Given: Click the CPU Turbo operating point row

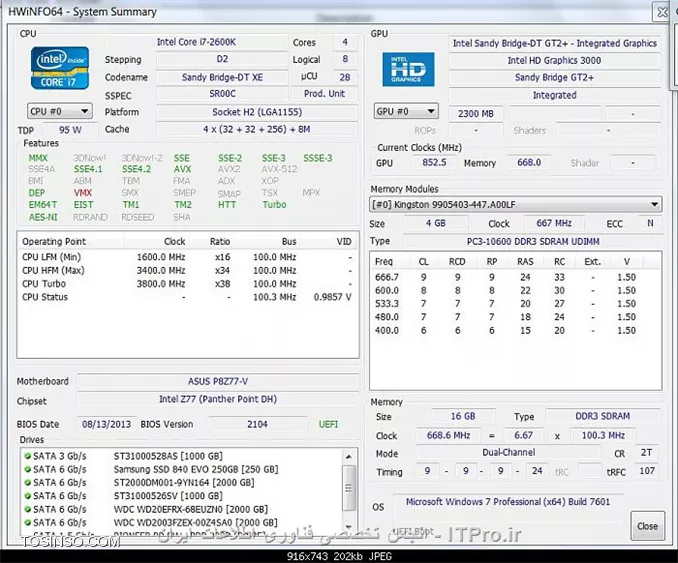Looking at the screenshot, I should coord(187,284).
